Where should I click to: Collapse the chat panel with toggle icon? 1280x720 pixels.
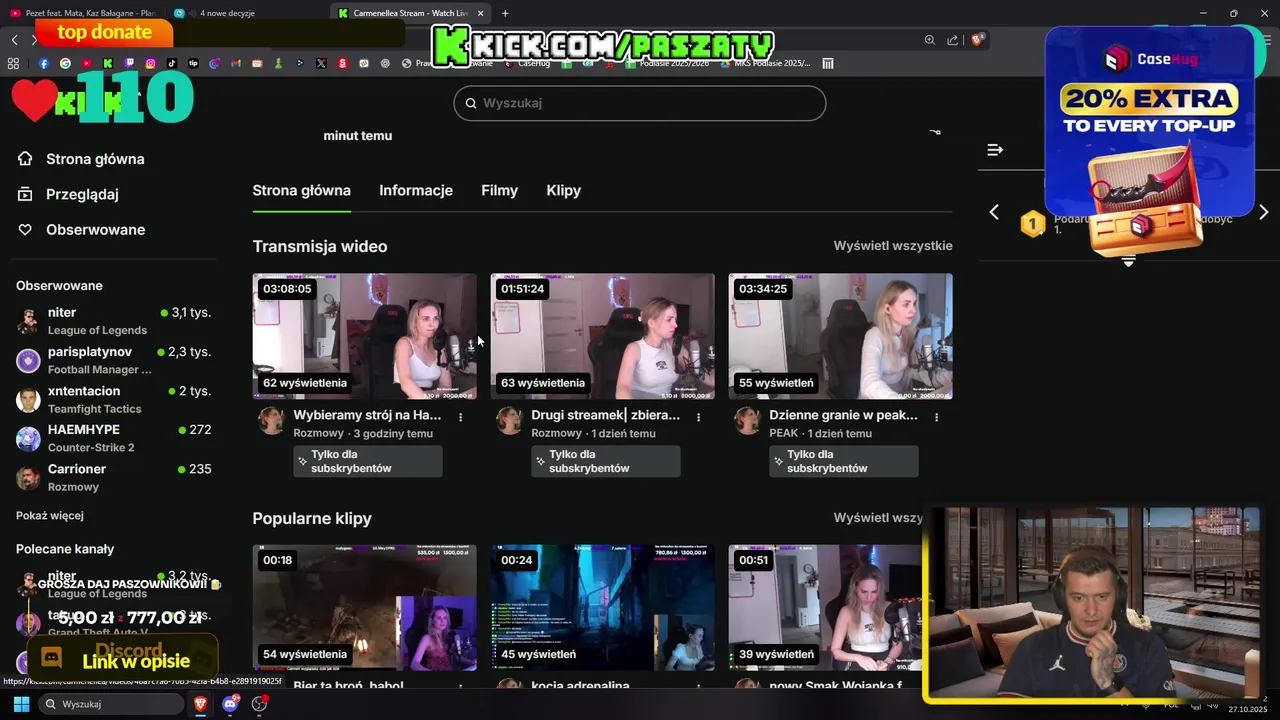[995, 150]
